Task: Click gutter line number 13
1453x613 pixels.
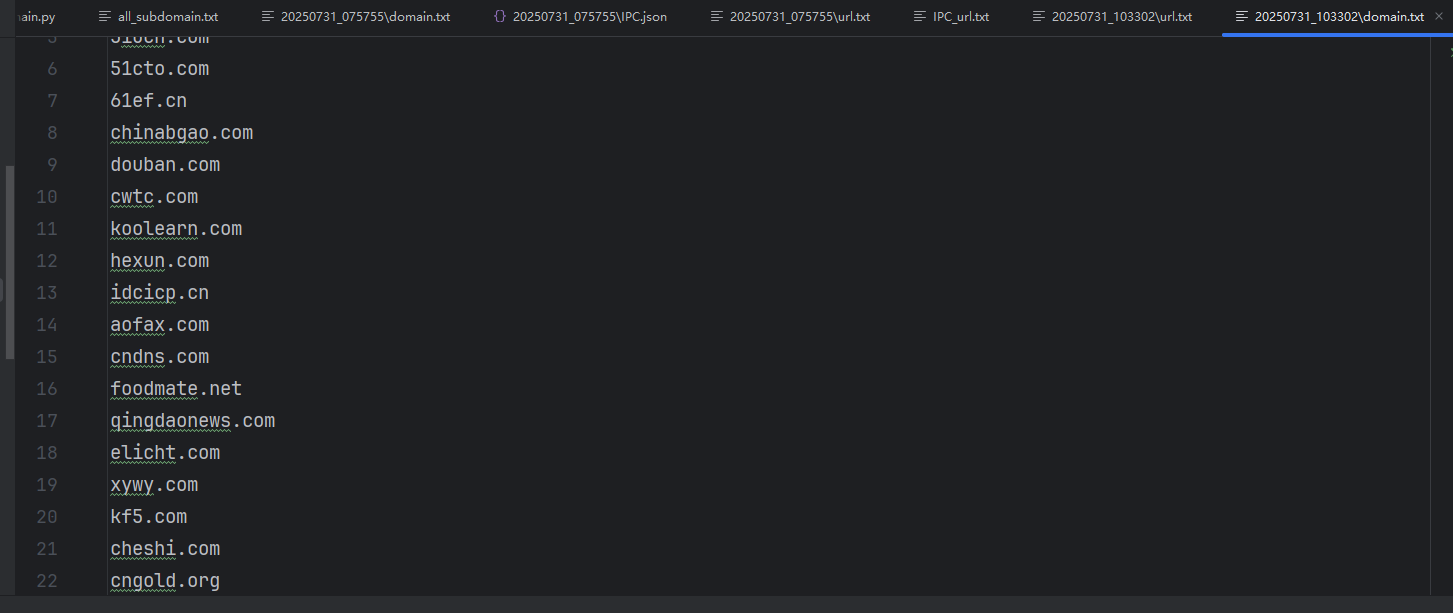Action: click(47, 293)
